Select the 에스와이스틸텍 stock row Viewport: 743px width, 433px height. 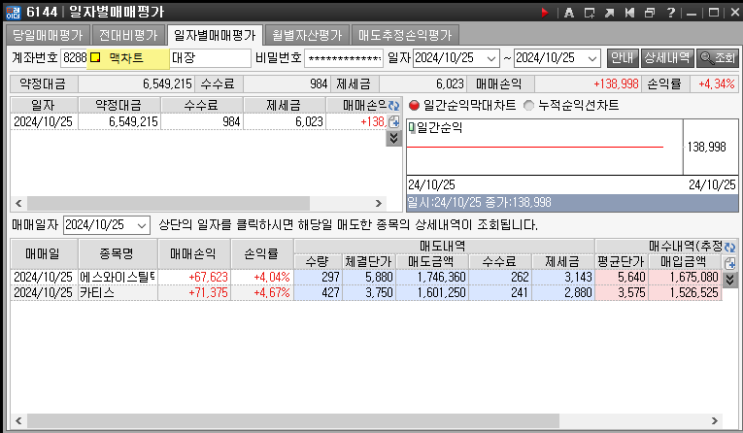click(x=366, y=277)
